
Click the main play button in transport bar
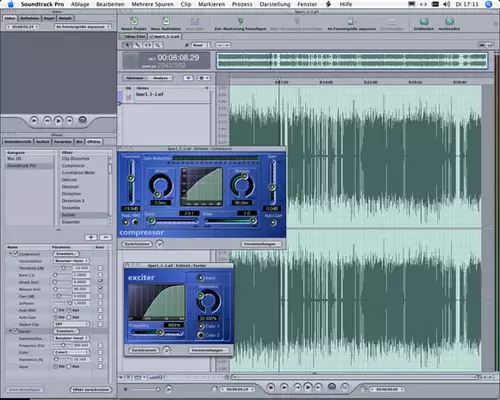pyautogui.click(x=308, y=387)
